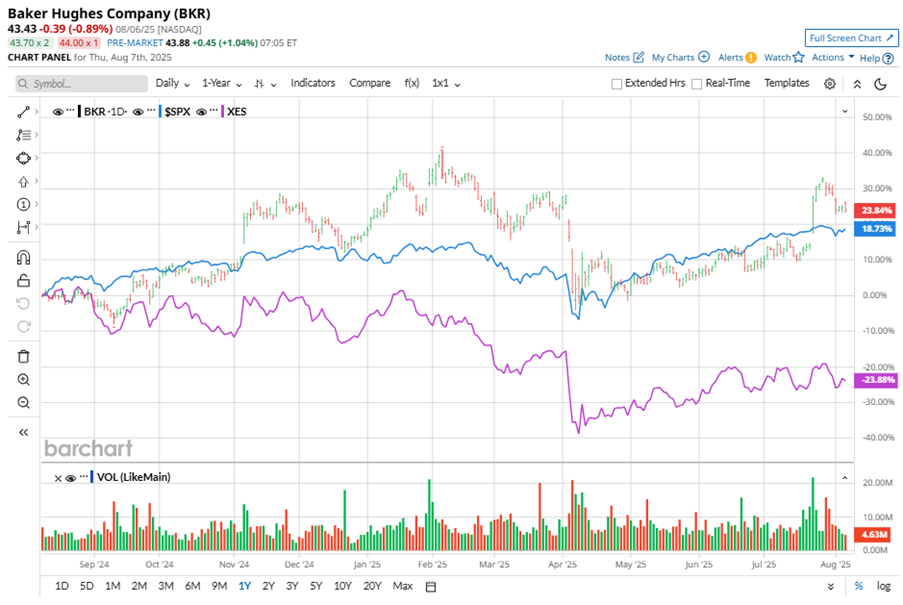This screenshot has height=605, width=903.
Task: Open the f(x) expressions menu
Action: tap(411, 83)
